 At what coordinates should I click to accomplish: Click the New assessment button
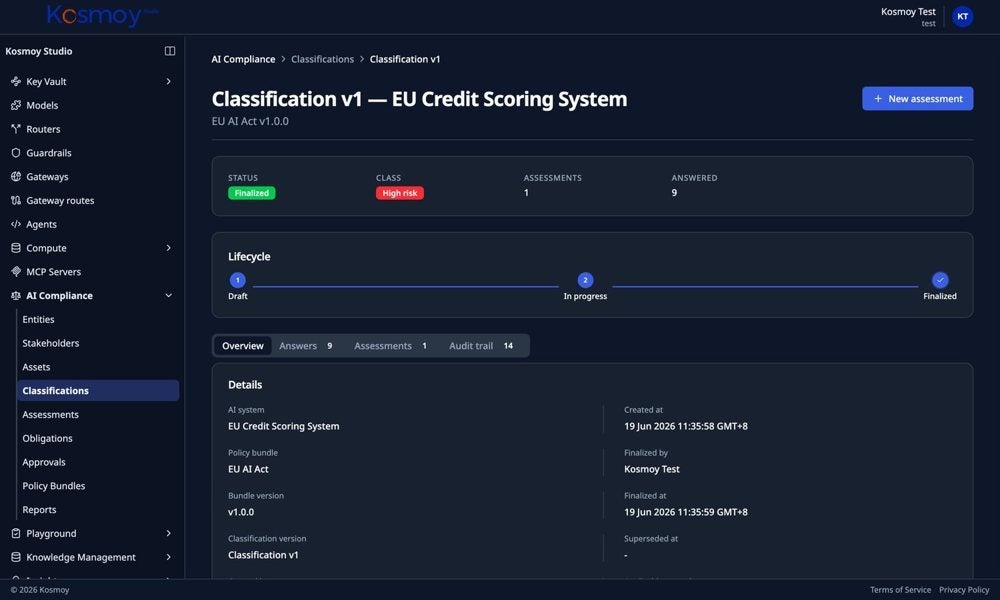(917, 99)
